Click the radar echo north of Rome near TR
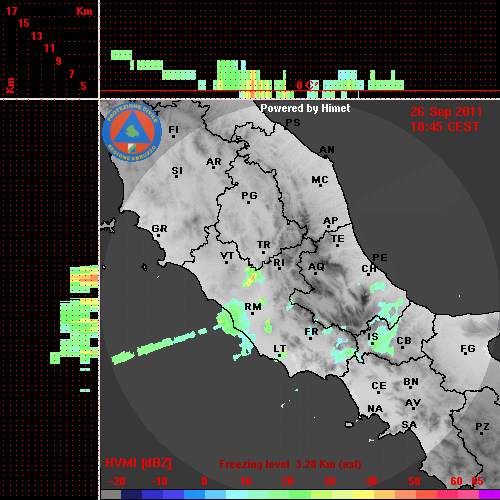Image resolution: width=500 pixels, height=500 pixels. 253,277
